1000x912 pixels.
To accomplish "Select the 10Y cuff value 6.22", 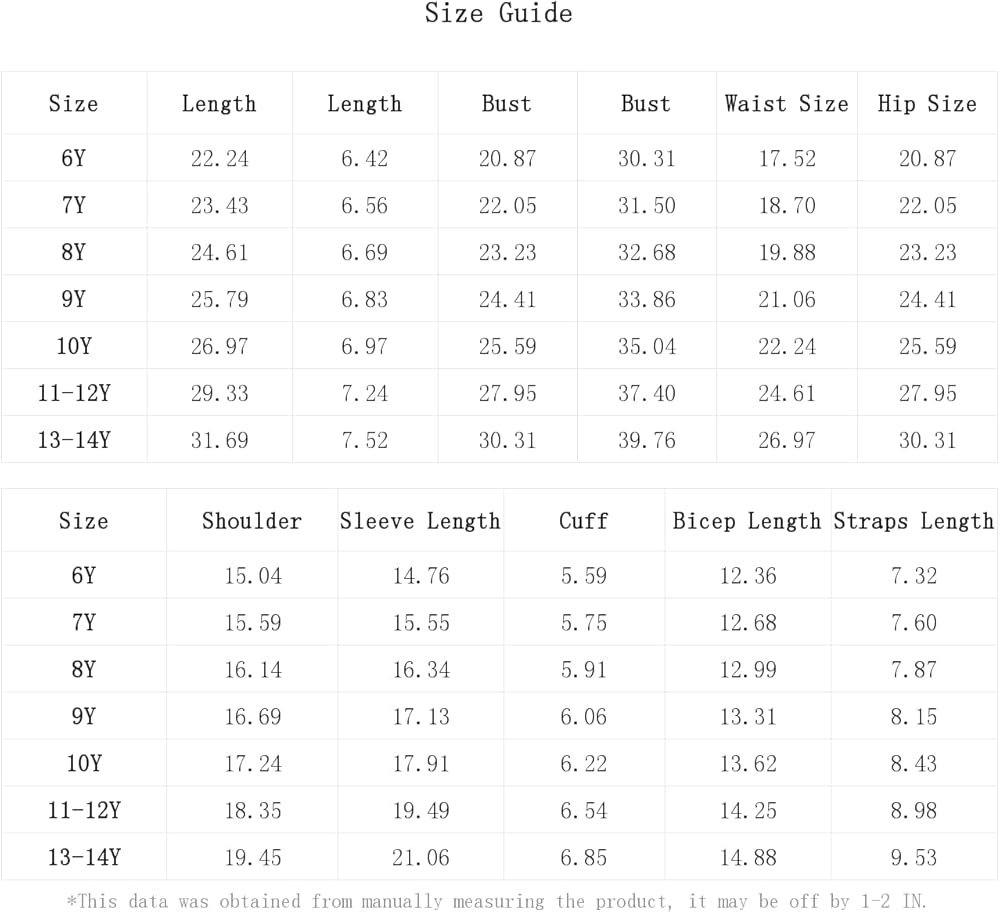I will pyautogui.click(x=583, y=764).
